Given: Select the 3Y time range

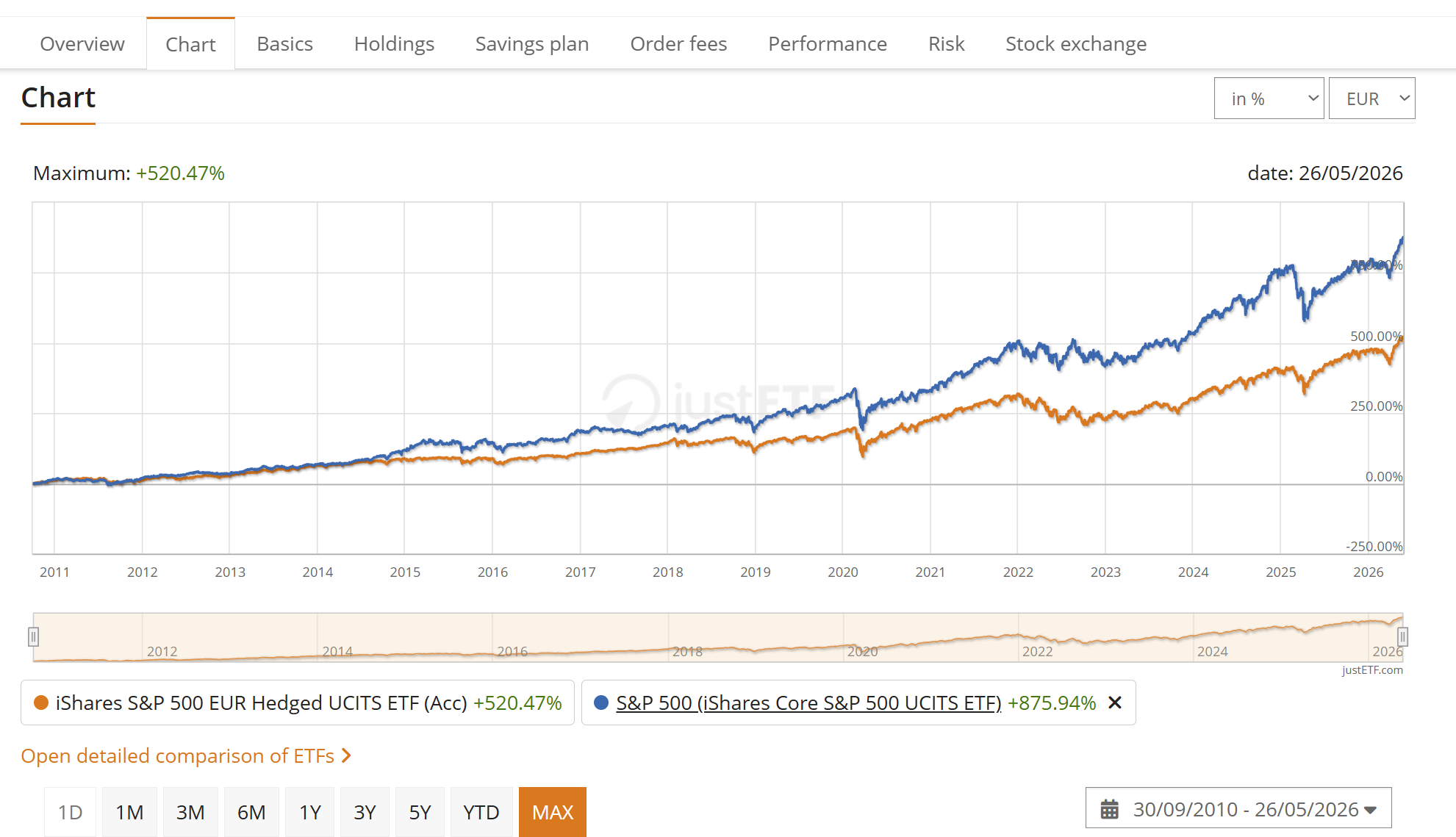Looking at the screenshot, I should click(x=365, y=812).
